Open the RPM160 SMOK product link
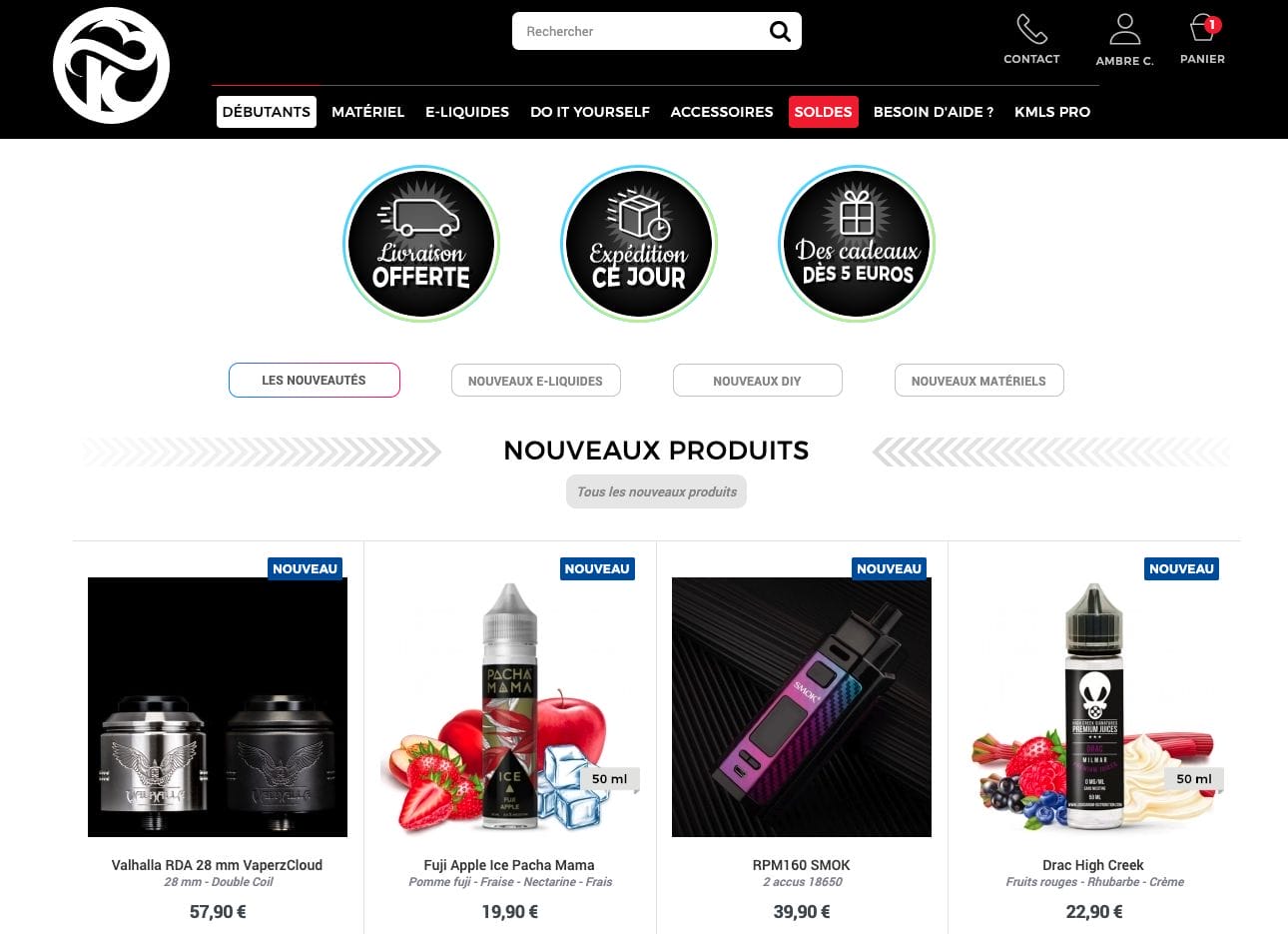 tap(802, 865)
